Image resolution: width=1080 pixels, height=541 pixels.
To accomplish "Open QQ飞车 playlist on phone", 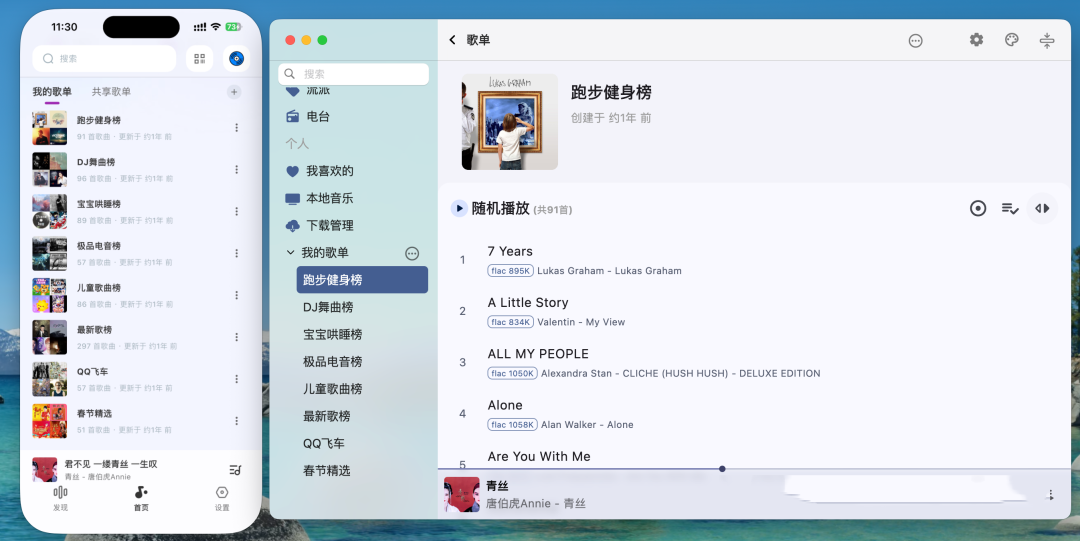I will tap(141, 379).
